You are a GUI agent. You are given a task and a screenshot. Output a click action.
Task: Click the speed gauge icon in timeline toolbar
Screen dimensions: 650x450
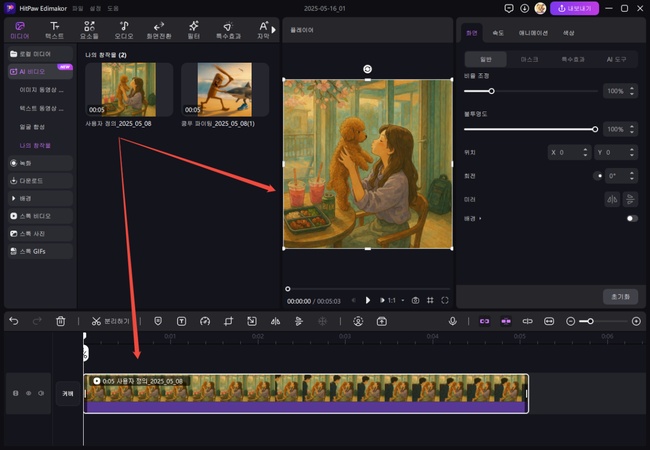(205, 321)
